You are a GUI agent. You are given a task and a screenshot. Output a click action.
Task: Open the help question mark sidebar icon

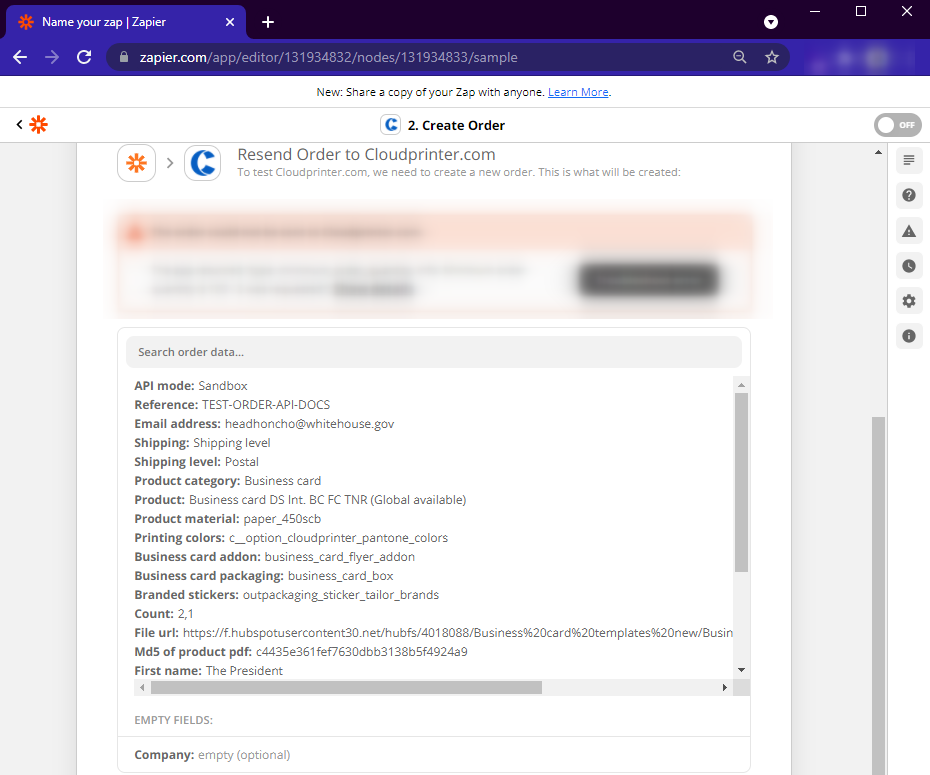tap(909, 195)
